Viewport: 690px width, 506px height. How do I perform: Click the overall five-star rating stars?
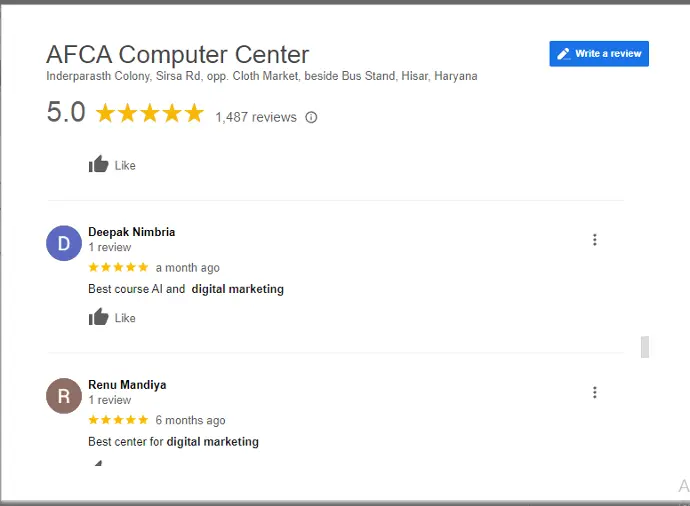click(150, 113)
